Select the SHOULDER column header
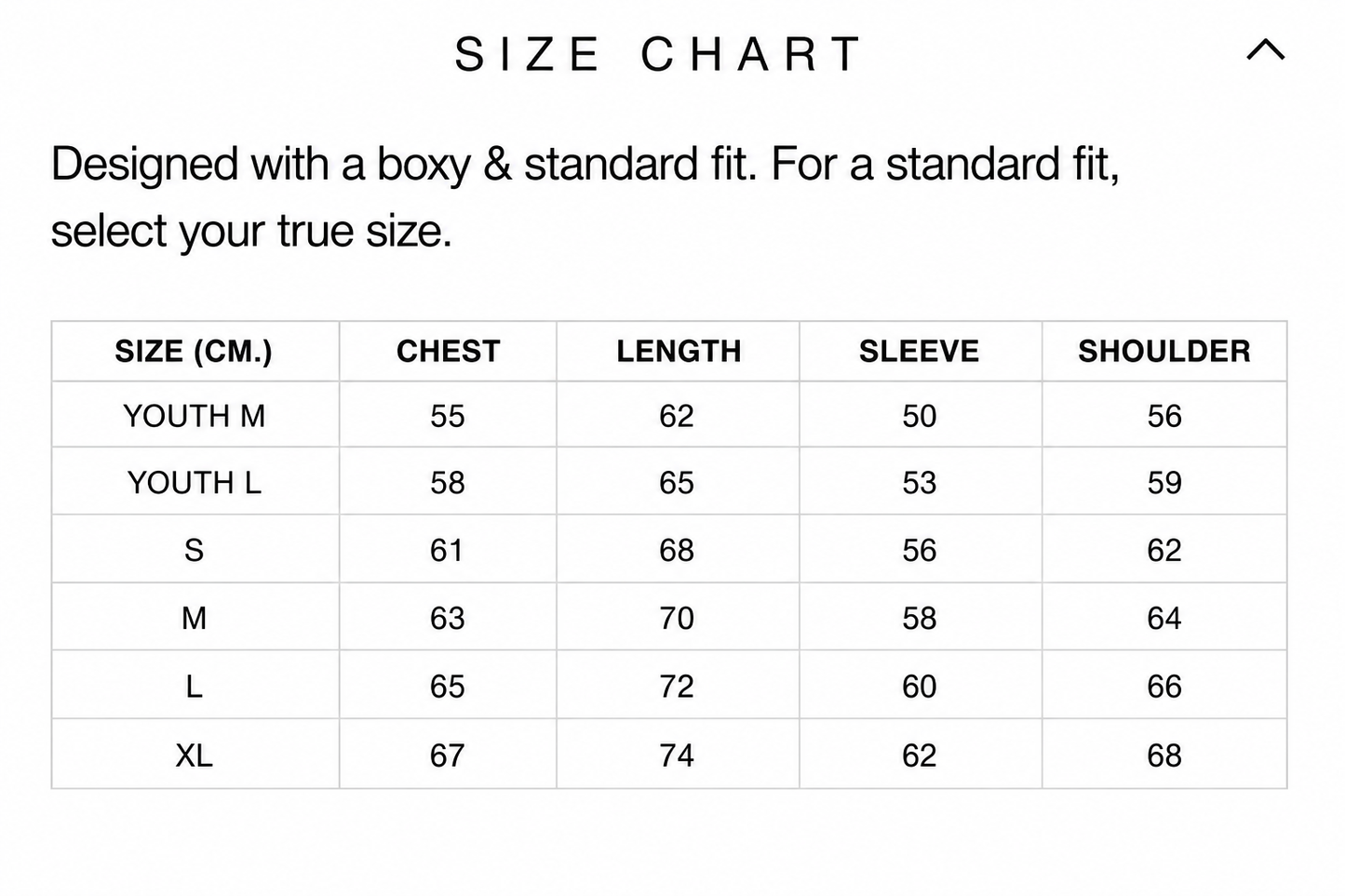This screenshot has height=896, width=1345. click(x=1164, y=351)
